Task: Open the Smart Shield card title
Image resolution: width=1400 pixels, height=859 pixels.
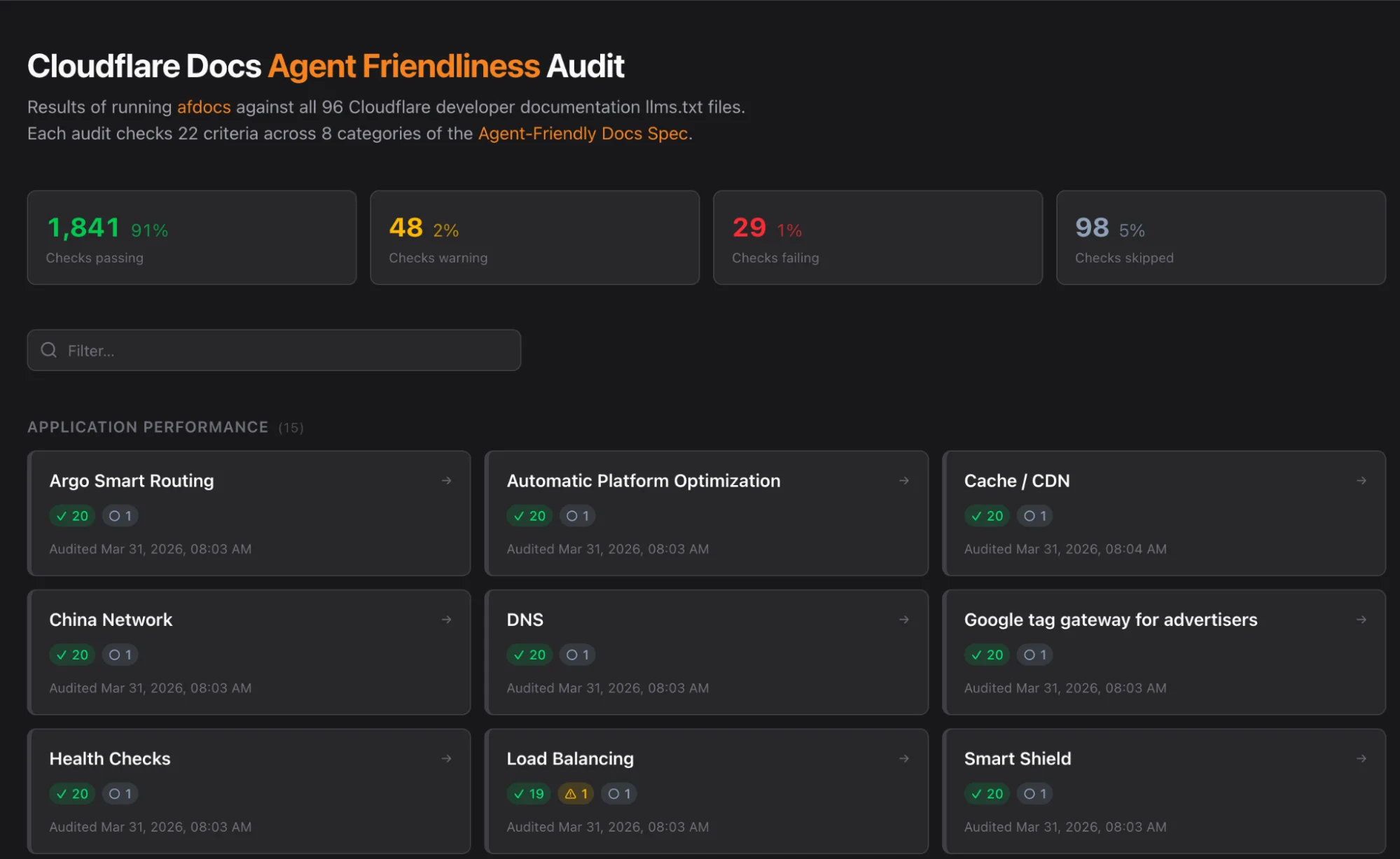Action: pos(1018,759)
